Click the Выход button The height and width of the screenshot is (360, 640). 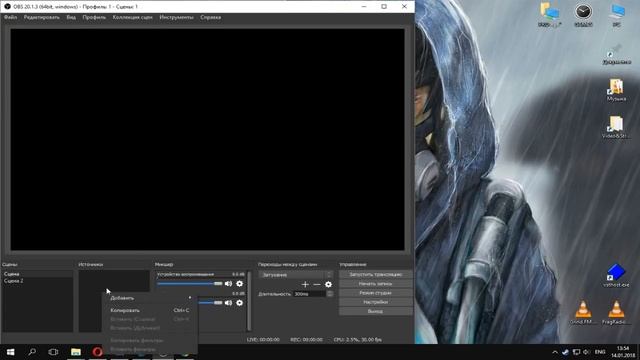coord(376,311)
